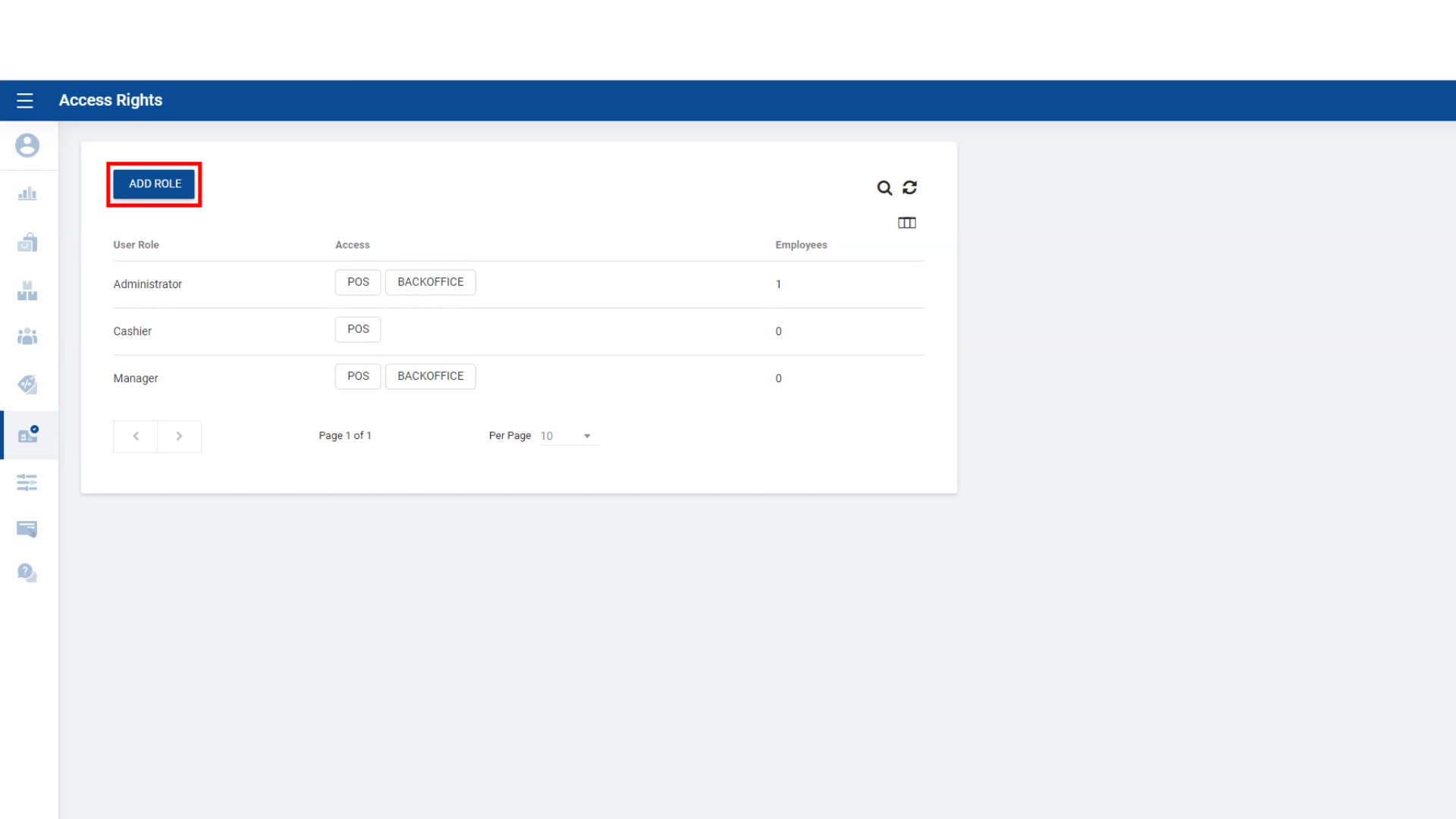The width and height of the screenshot is (1456, 819).
Task: Open the user account profile icon
Action: click(27, 145)
